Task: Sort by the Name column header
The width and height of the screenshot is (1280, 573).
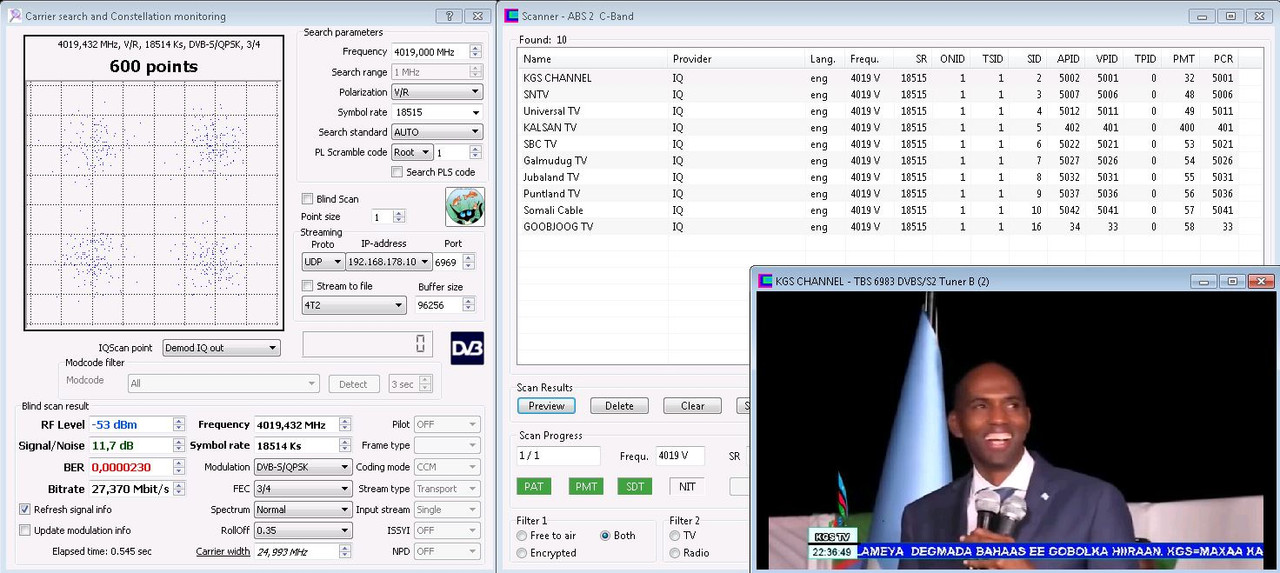Action: [593, 59]
